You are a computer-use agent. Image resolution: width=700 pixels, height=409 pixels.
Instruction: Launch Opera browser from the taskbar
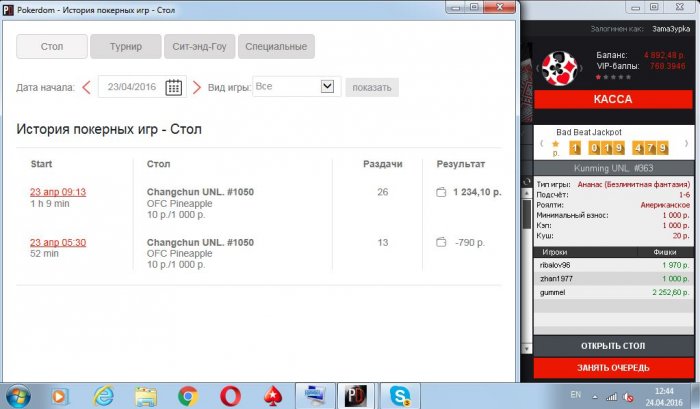click(231, 396)
